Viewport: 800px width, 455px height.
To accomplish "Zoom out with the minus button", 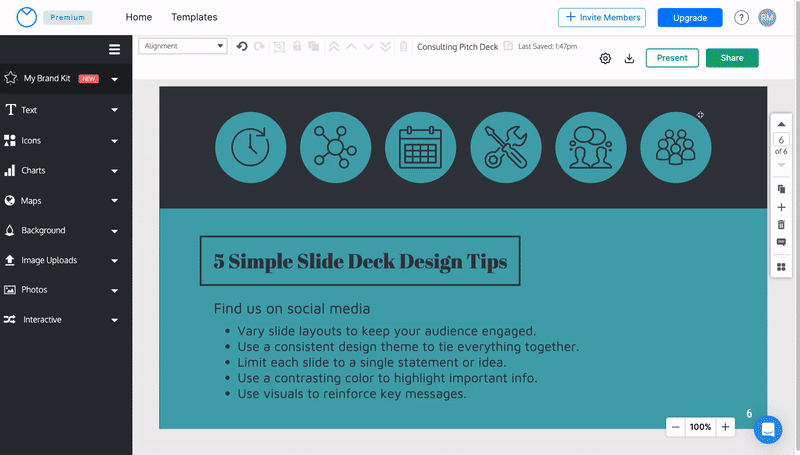I will (676, 427).
